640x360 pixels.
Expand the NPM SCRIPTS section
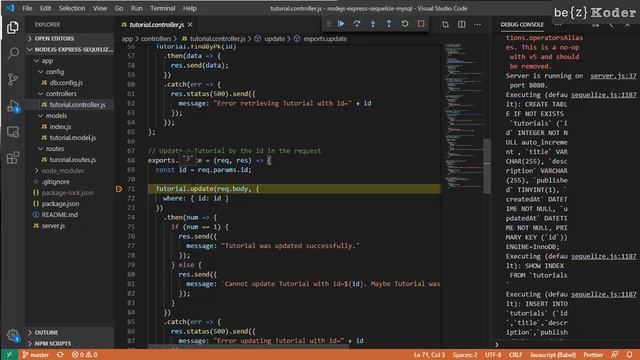click(x=70, y=344)
